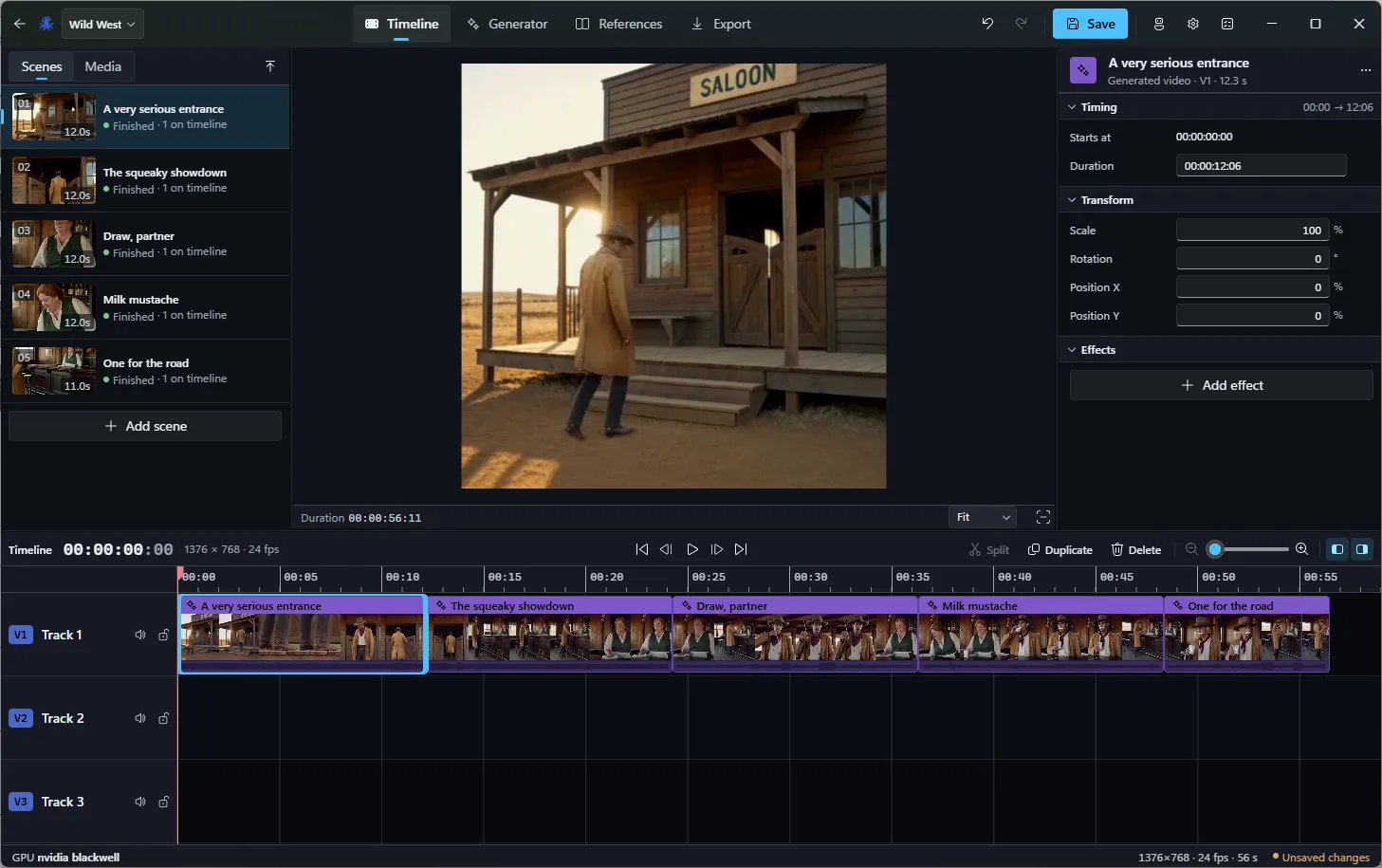The width and height of the screenshot is (1382, 868).
Task: Undo the last action
Action: click(x=987, y=24)
